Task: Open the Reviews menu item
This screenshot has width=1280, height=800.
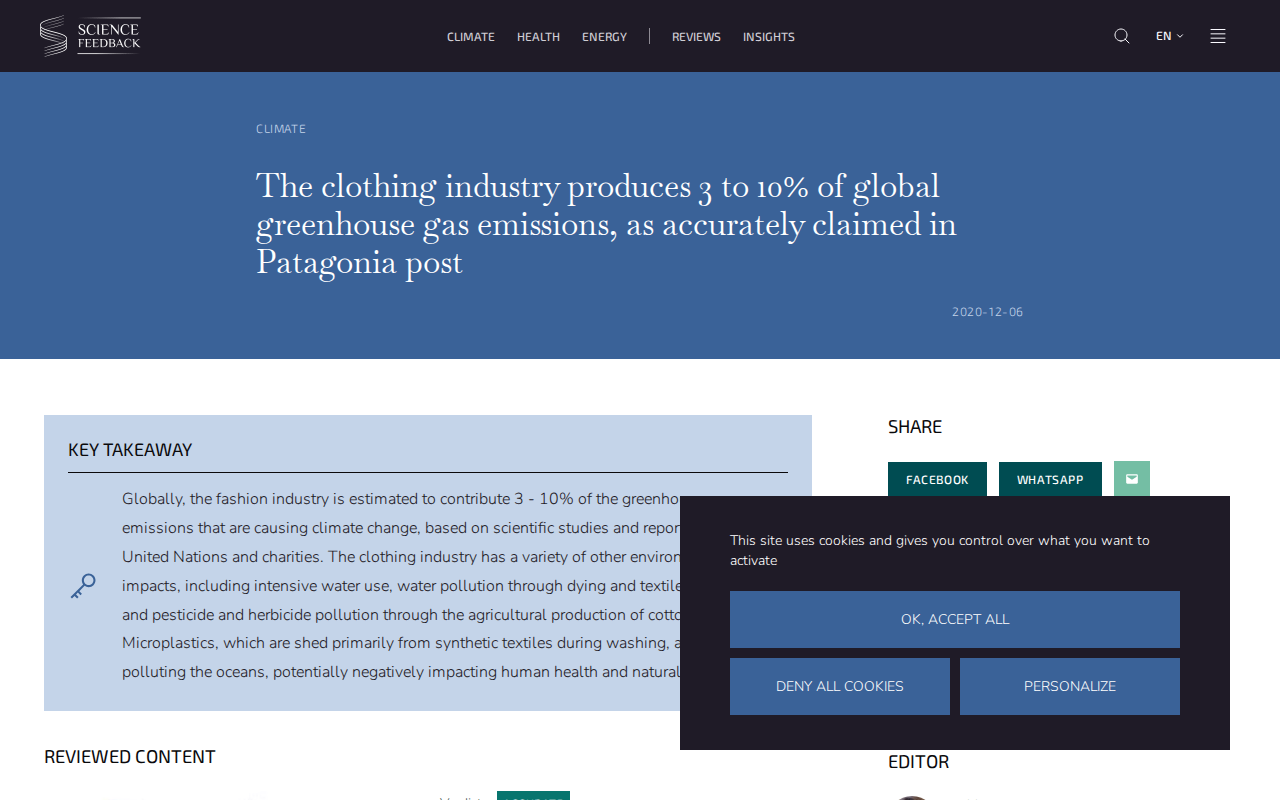Action: pos(696,37)
